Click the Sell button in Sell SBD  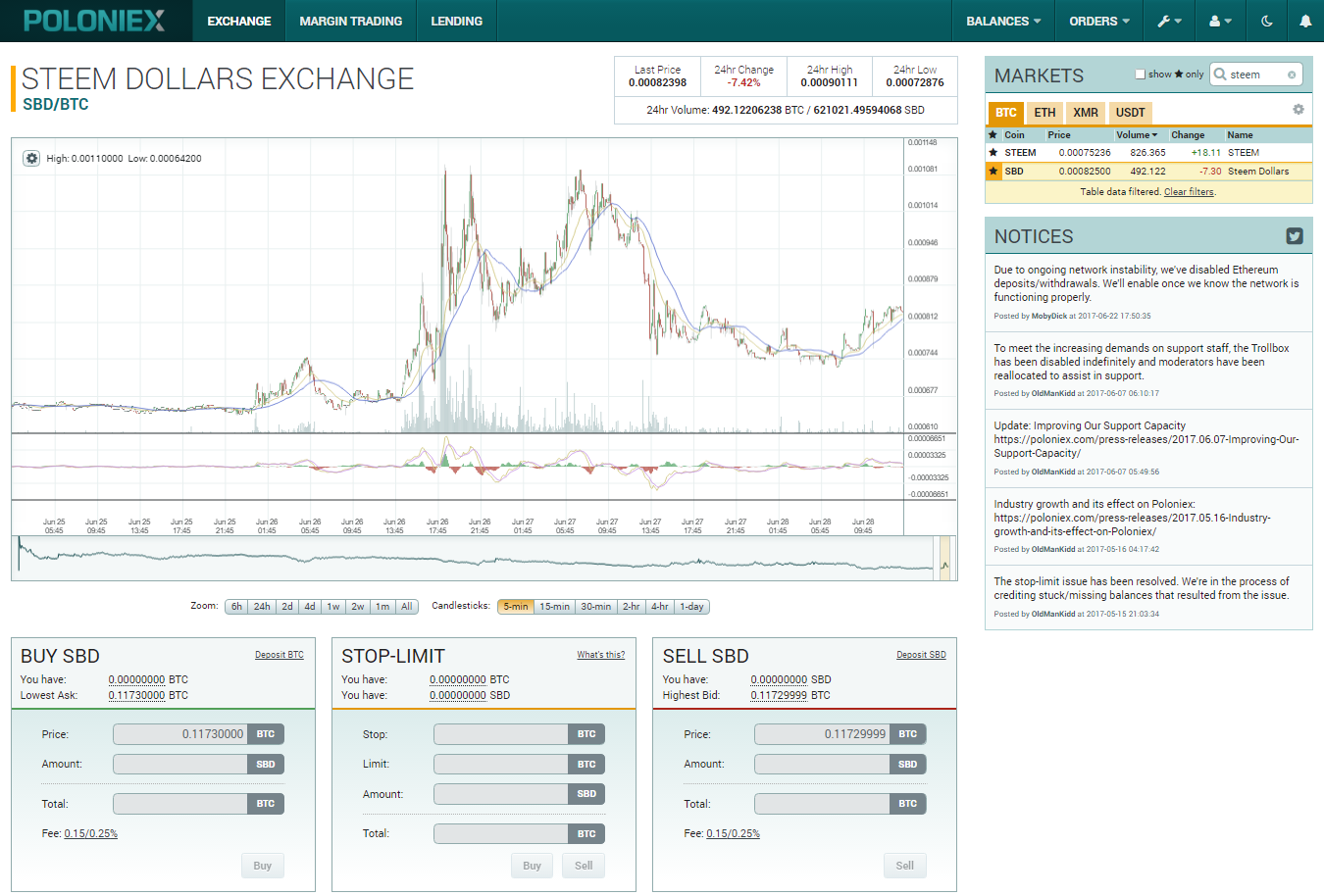pos(904,866)
